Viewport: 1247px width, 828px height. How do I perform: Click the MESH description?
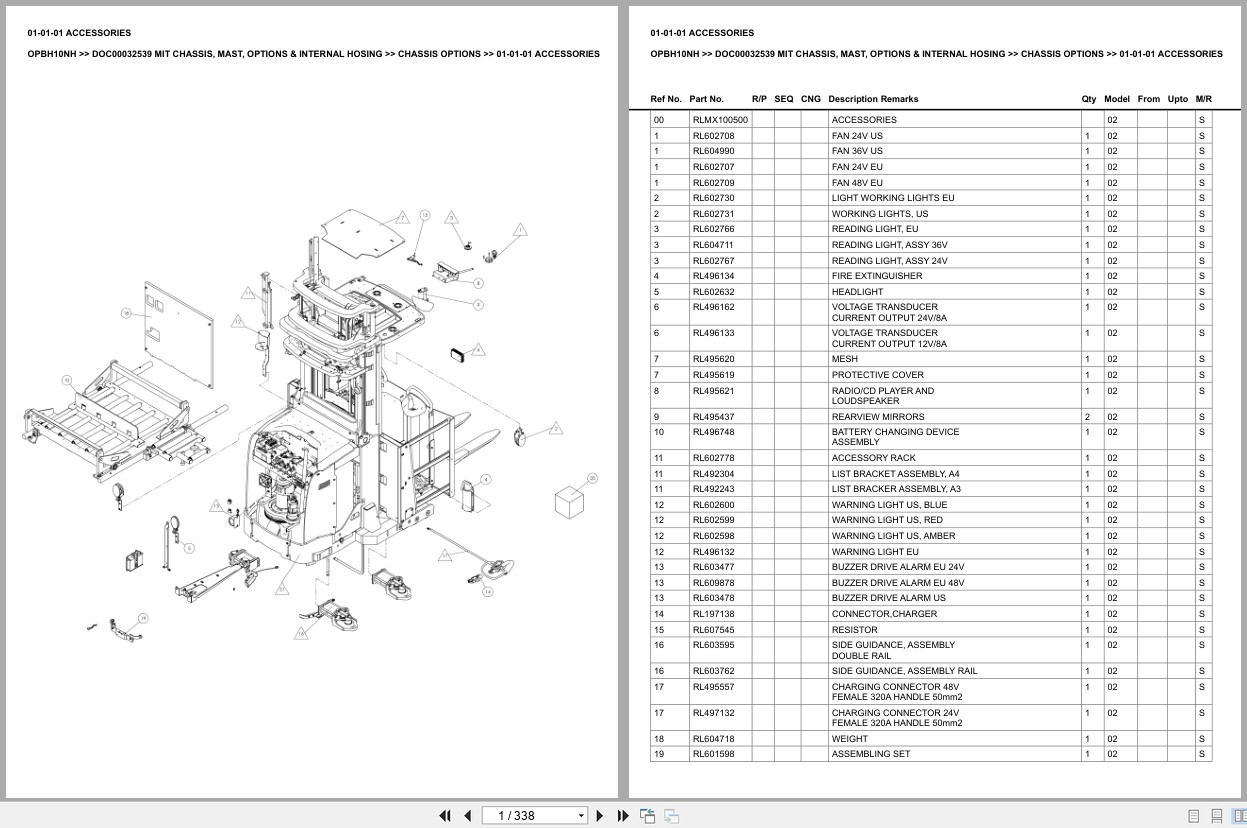(844, 359)
